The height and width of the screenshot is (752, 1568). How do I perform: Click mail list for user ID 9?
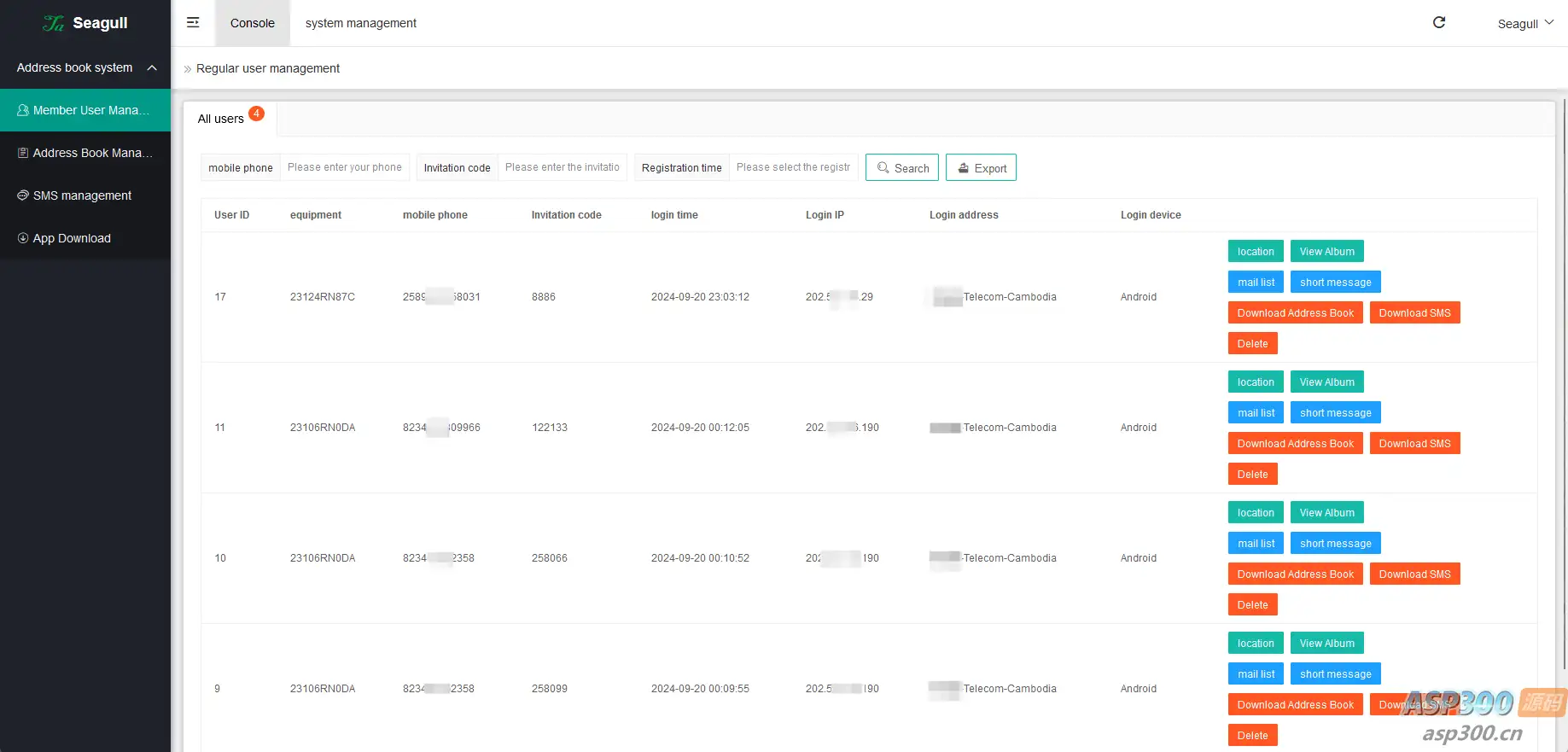pyautogui.click(x=1256, y=674)
